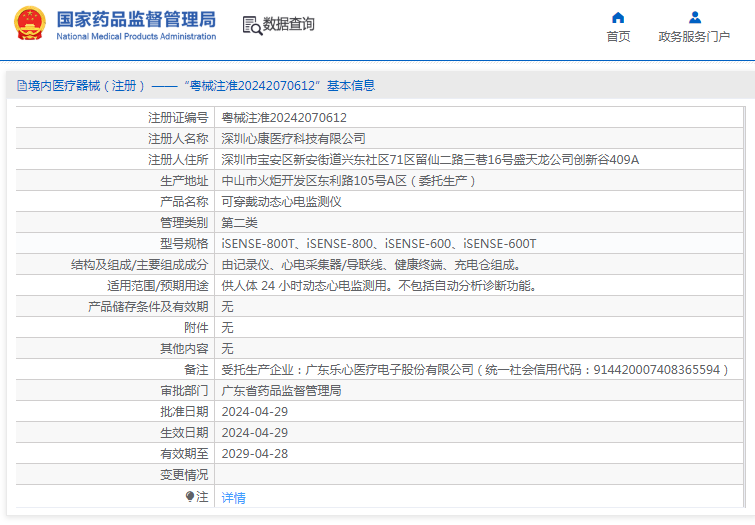Click the 型号规格 label
The image size is (755, 525).
point(184,244)
